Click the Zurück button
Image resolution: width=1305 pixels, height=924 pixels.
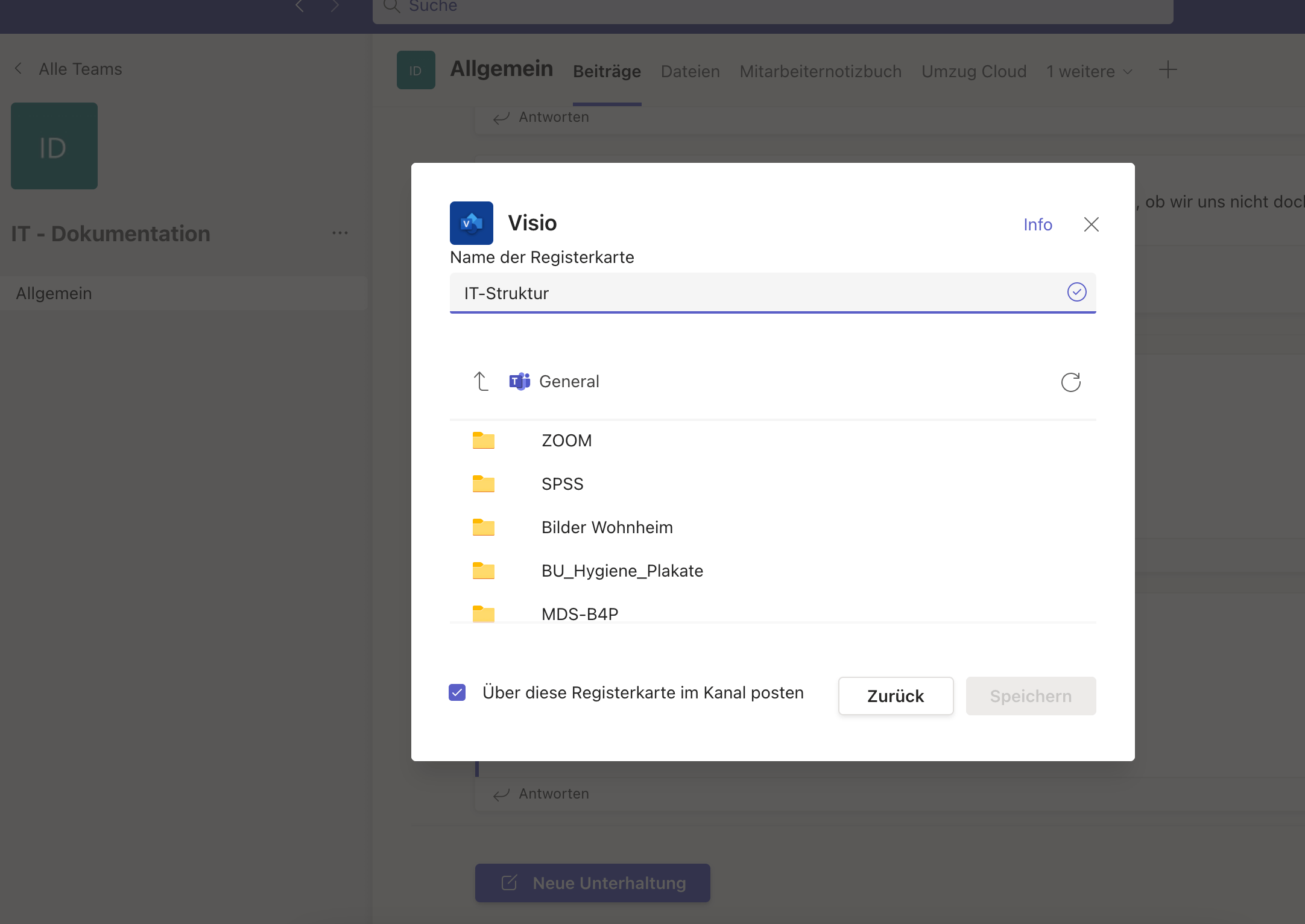point(896,696)
